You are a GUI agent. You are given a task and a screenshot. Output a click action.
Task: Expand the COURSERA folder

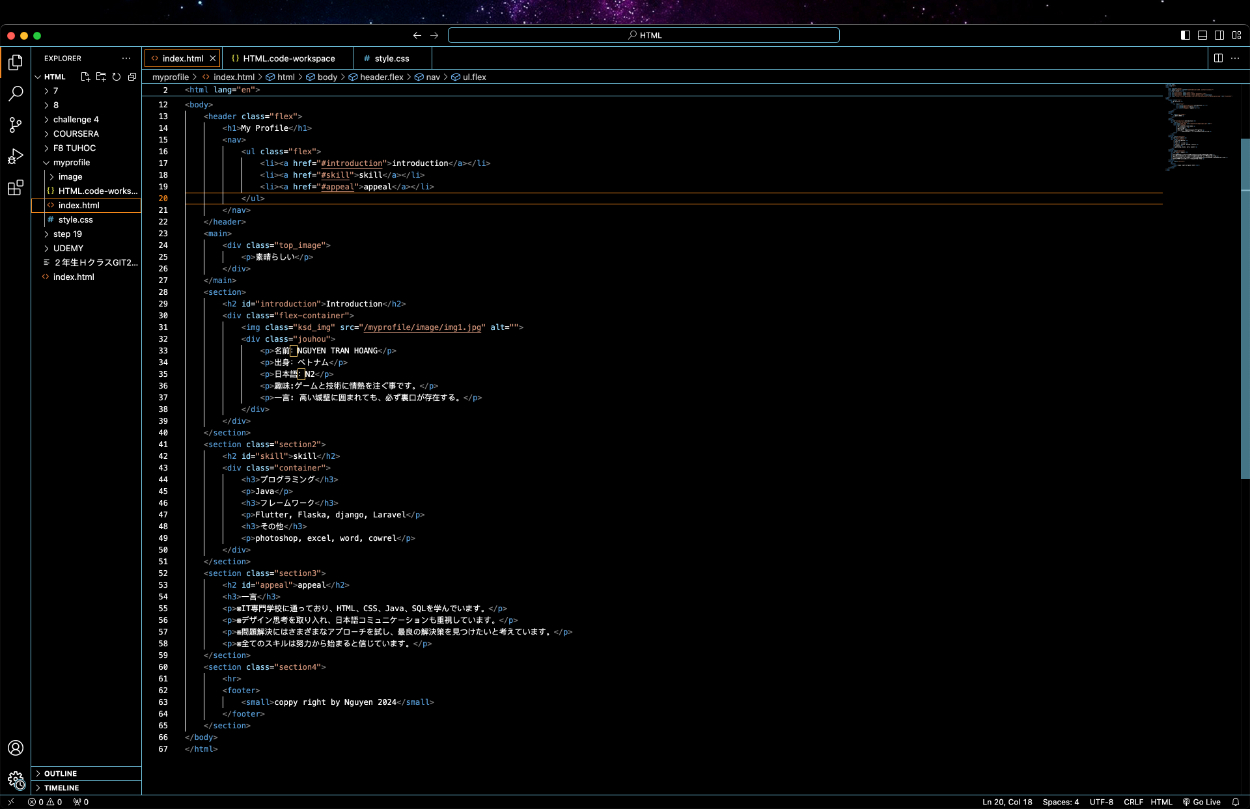click(75, 134)
